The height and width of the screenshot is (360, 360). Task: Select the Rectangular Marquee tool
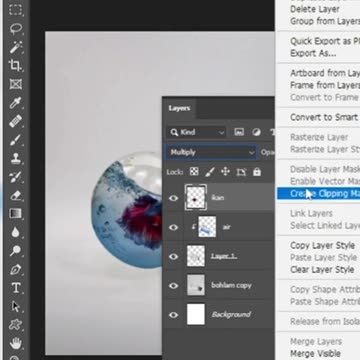click(x=15, y=10)
